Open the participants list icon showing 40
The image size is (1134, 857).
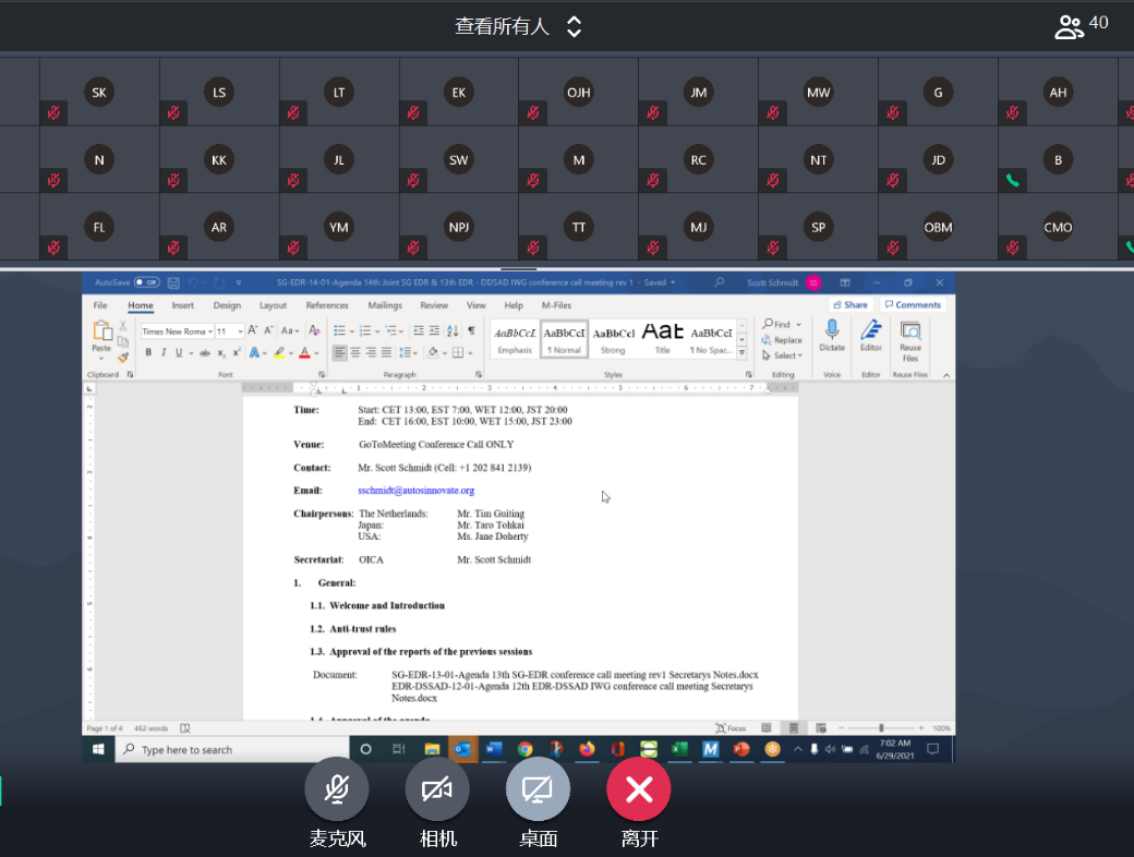(x=1081, y=25)
